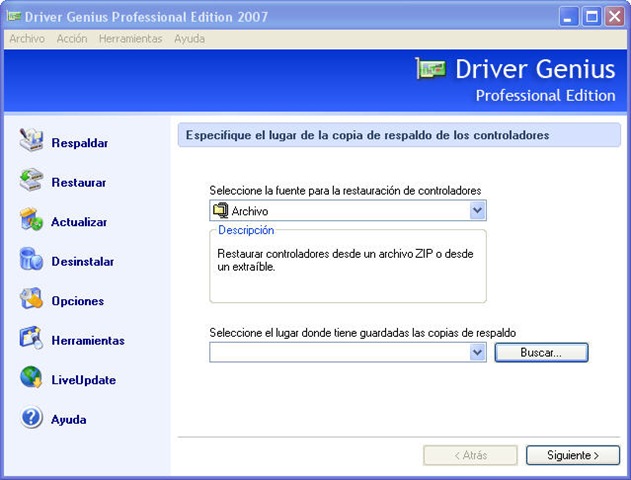Click the Opciones settings icon
631x480 pixels.
coord(31,298)
